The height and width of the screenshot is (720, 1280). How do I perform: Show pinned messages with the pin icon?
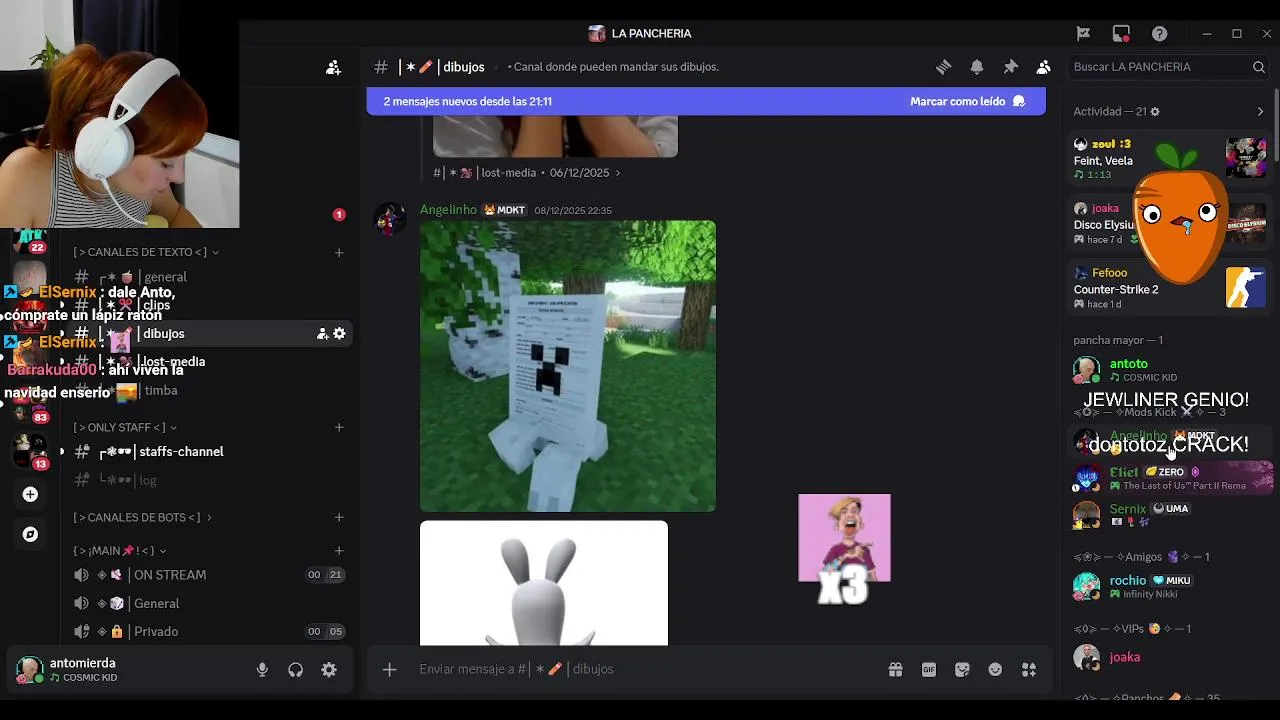(1010, 67)
